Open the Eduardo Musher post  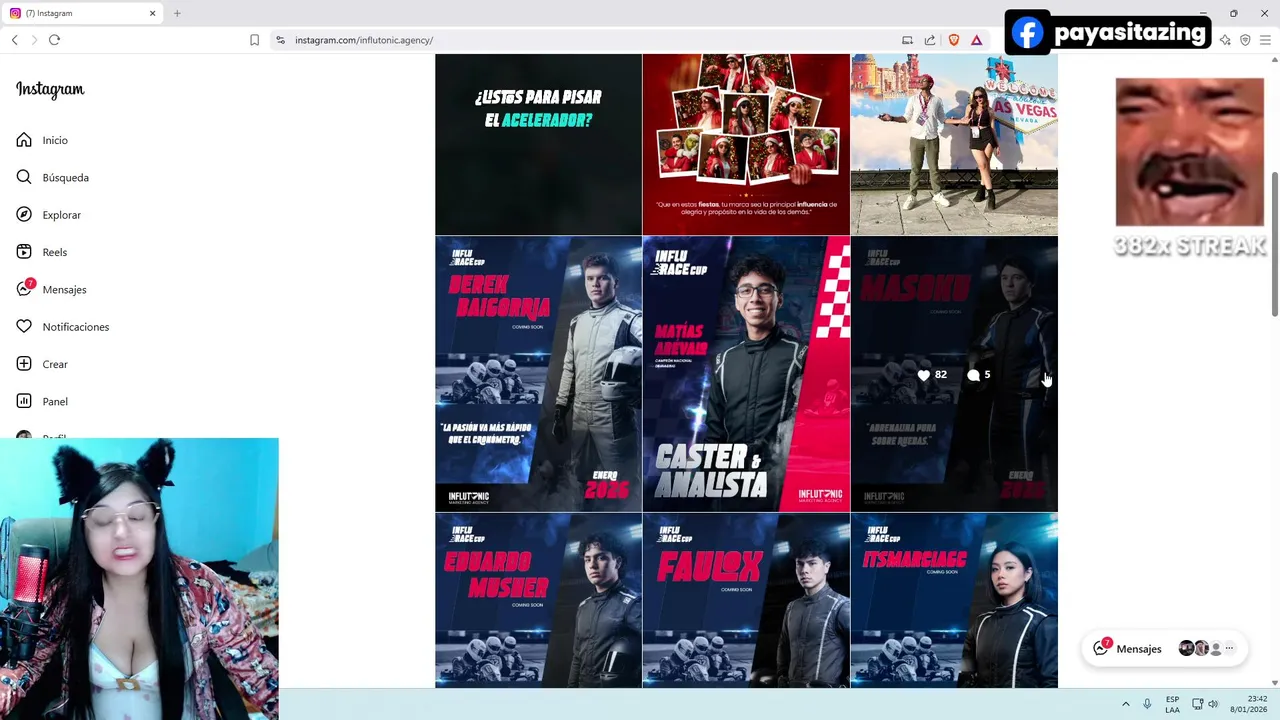538,601
